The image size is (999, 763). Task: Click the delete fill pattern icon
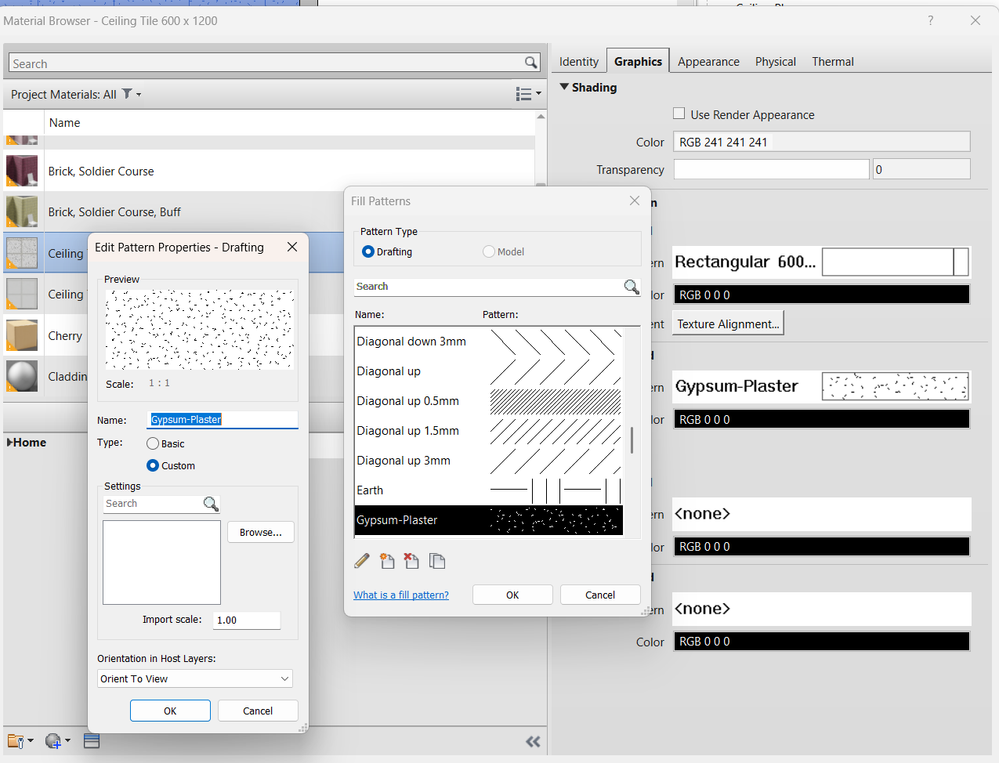[x=412, y=561]
